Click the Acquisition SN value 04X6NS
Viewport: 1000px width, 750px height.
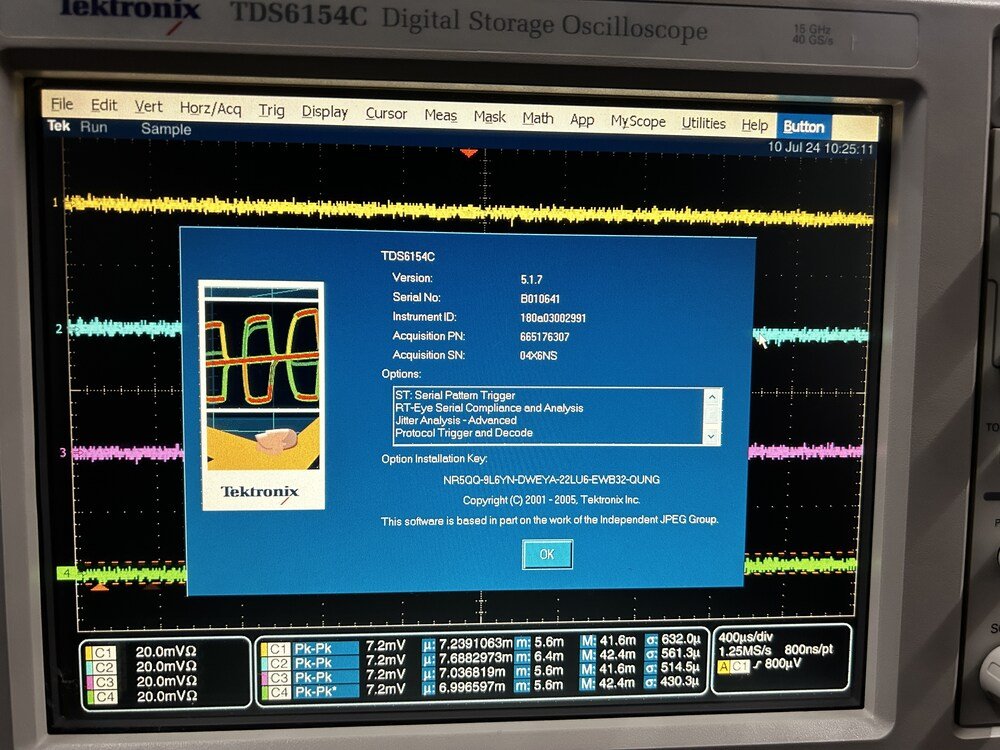(x=538, y=356)
